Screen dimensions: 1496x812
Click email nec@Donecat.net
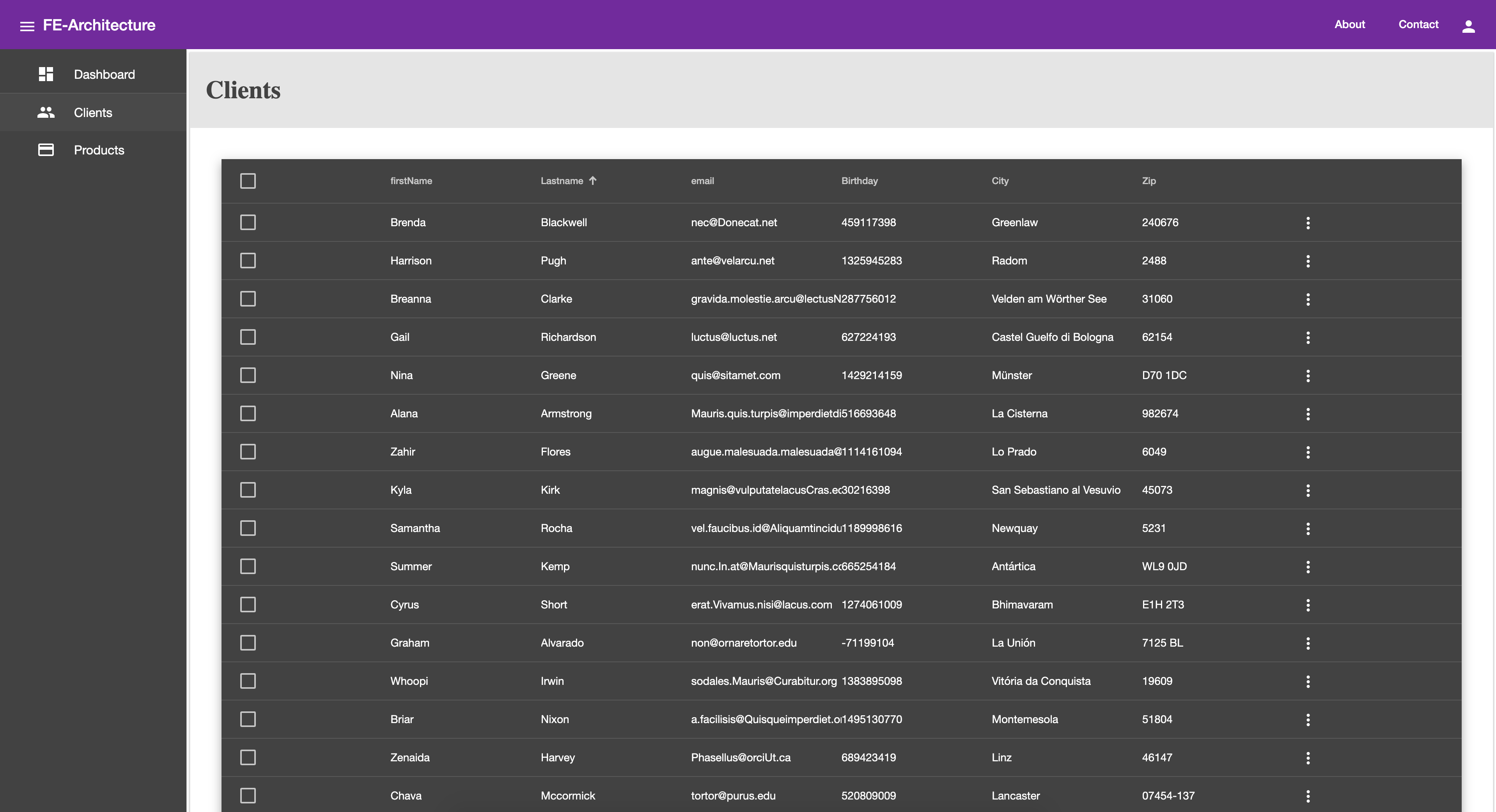pyautogui.click(x=734, y=222)
